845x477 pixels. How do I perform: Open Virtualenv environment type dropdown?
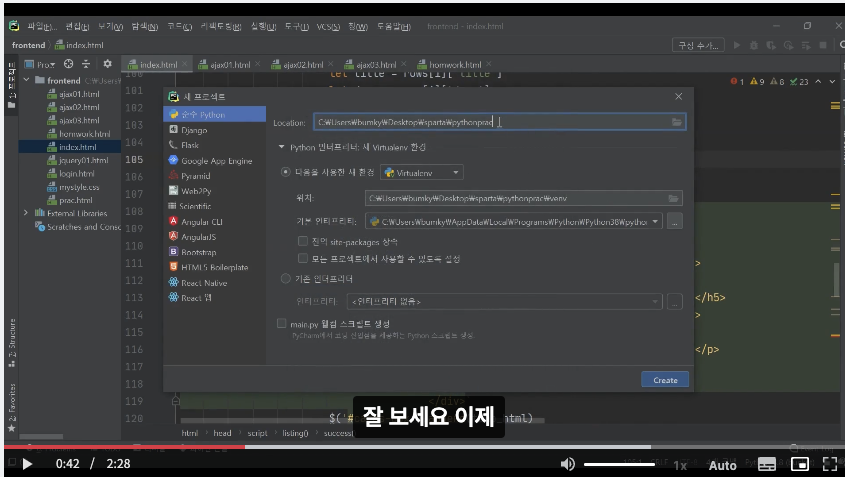pos(421,172)
